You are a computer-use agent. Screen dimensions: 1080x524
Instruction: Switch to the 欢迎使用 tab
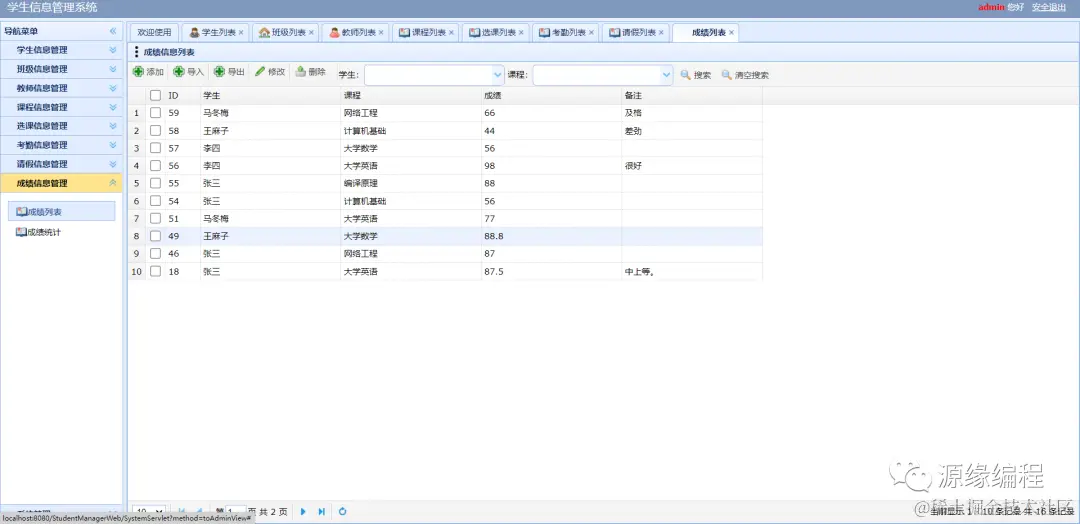tap(154, 32)
